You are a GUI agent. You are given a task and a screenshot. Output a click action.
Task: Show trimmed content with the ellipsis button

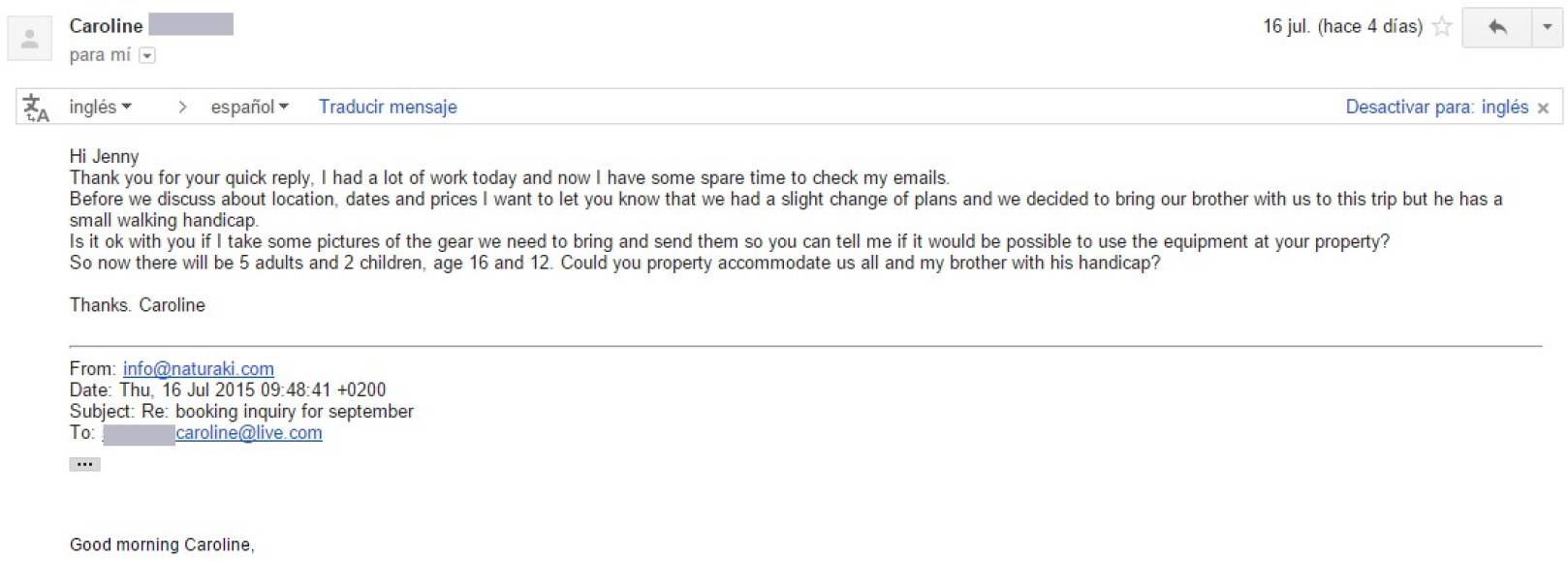84,464
